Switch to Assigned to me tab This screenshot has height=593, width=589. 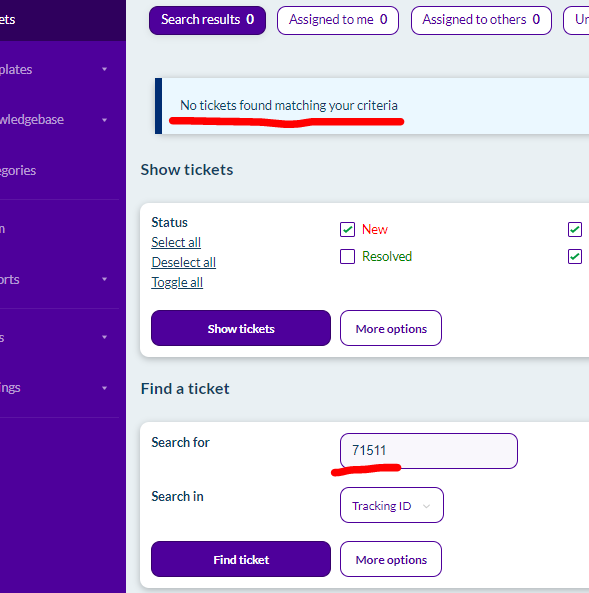338,20
